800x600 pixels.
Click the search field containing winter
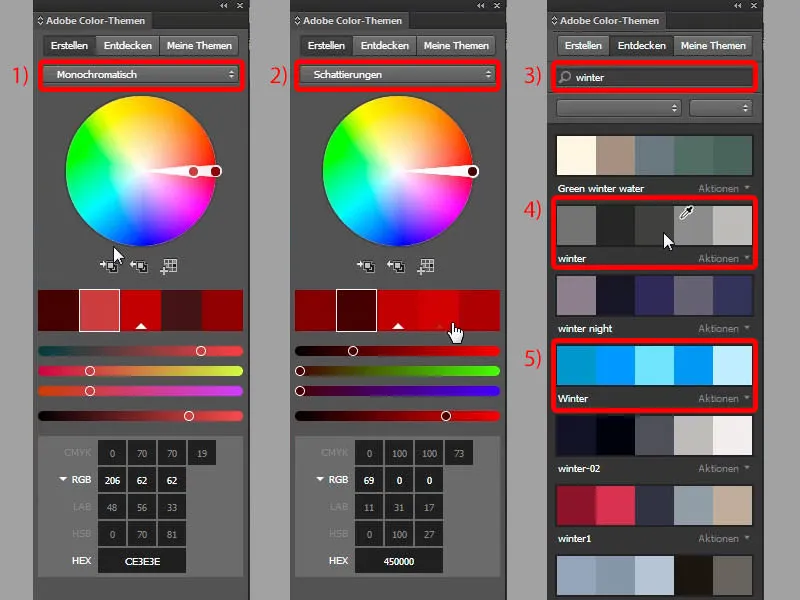click(x=655, y=77)
